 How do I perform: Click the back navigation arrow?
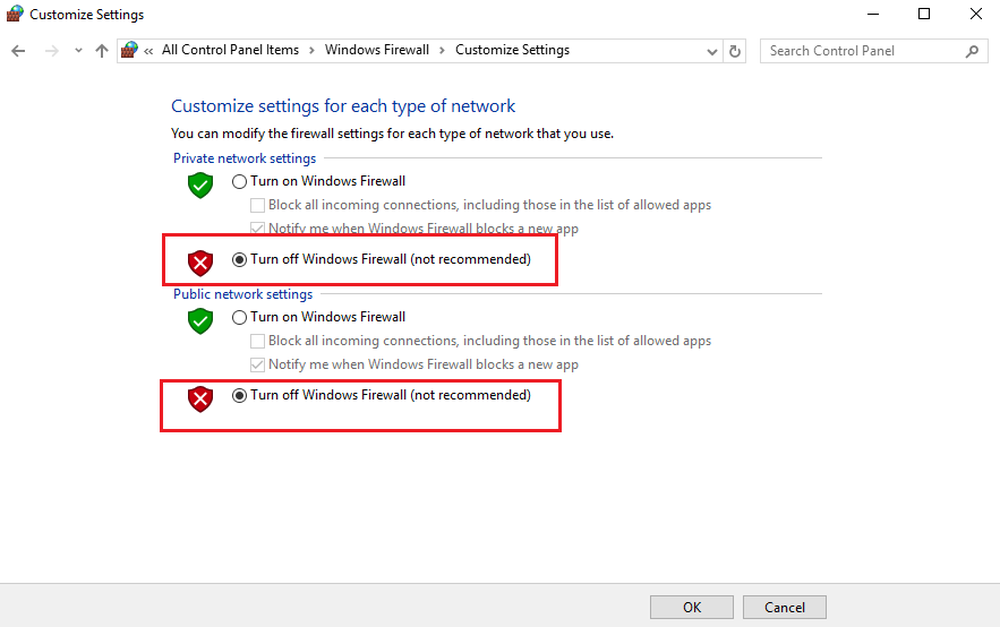[18, 51]
